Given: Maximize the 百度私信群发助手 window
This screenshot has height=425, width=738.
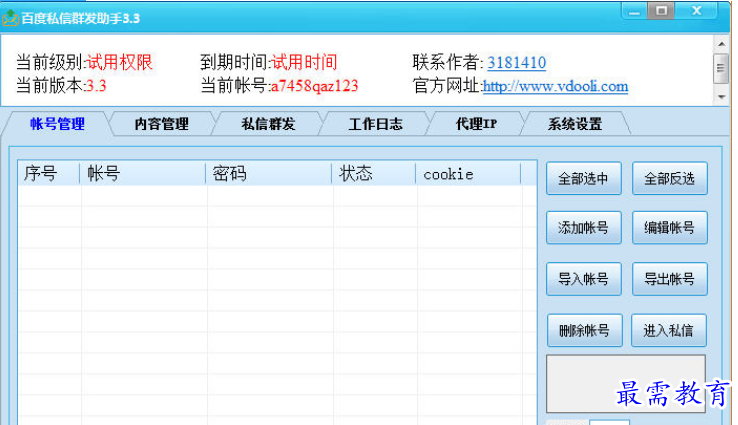Looking at the screenshot, I should point(661,10).
